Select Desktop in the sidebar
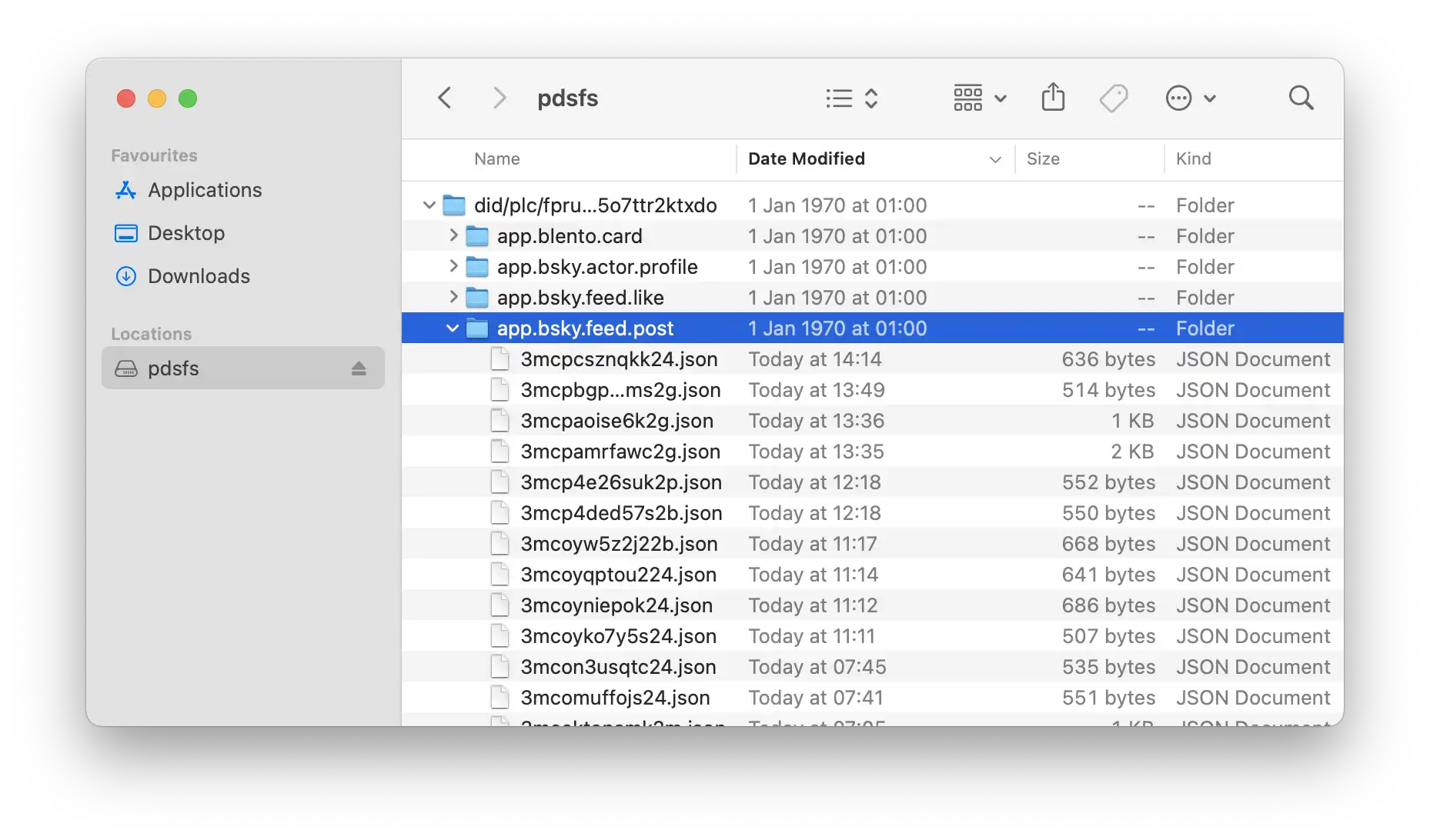The height and width of the screenshot is (840, 1430). coord(186,233)
